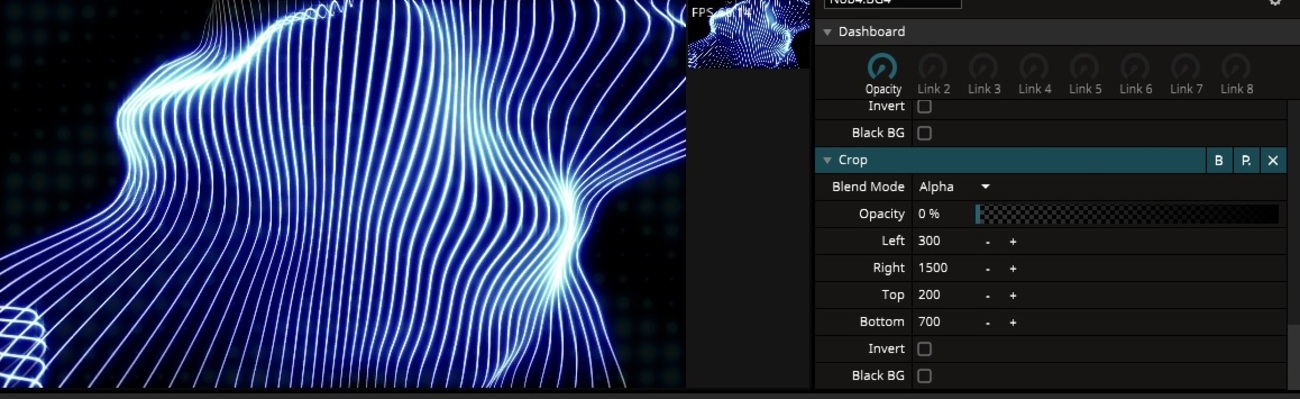Click the Opacity dashboard knob
1300x399 pixels.
pyautogui.click(x=882, y=67)
